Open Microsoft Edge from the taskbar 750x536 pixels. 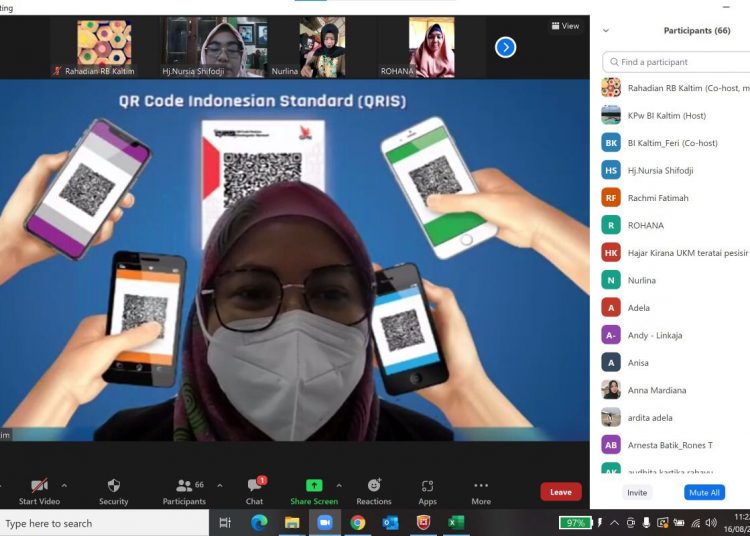tap(259, 522)
